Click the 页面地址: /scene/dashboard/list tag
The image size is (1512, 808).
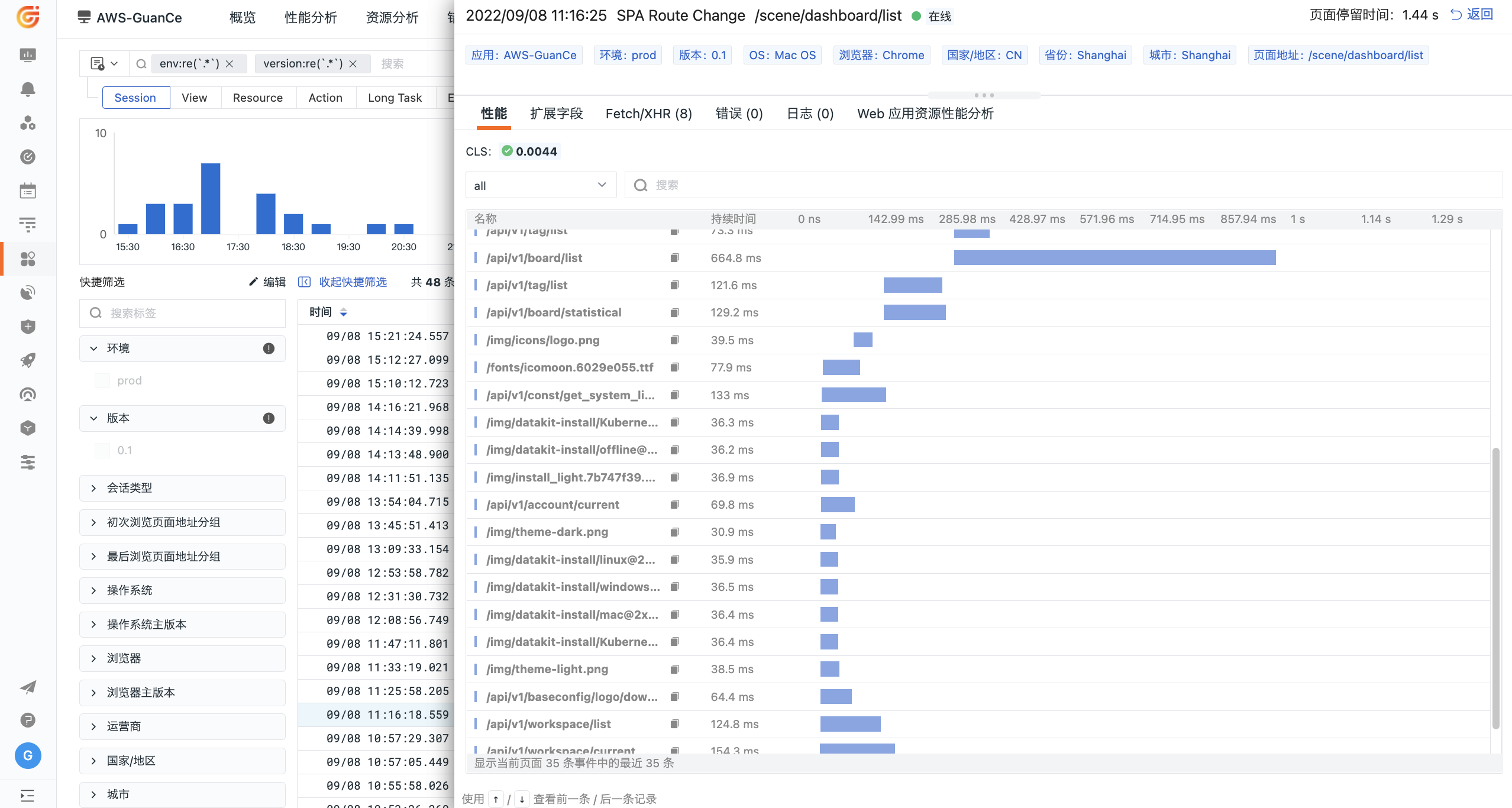click(x=1338, y=55)
